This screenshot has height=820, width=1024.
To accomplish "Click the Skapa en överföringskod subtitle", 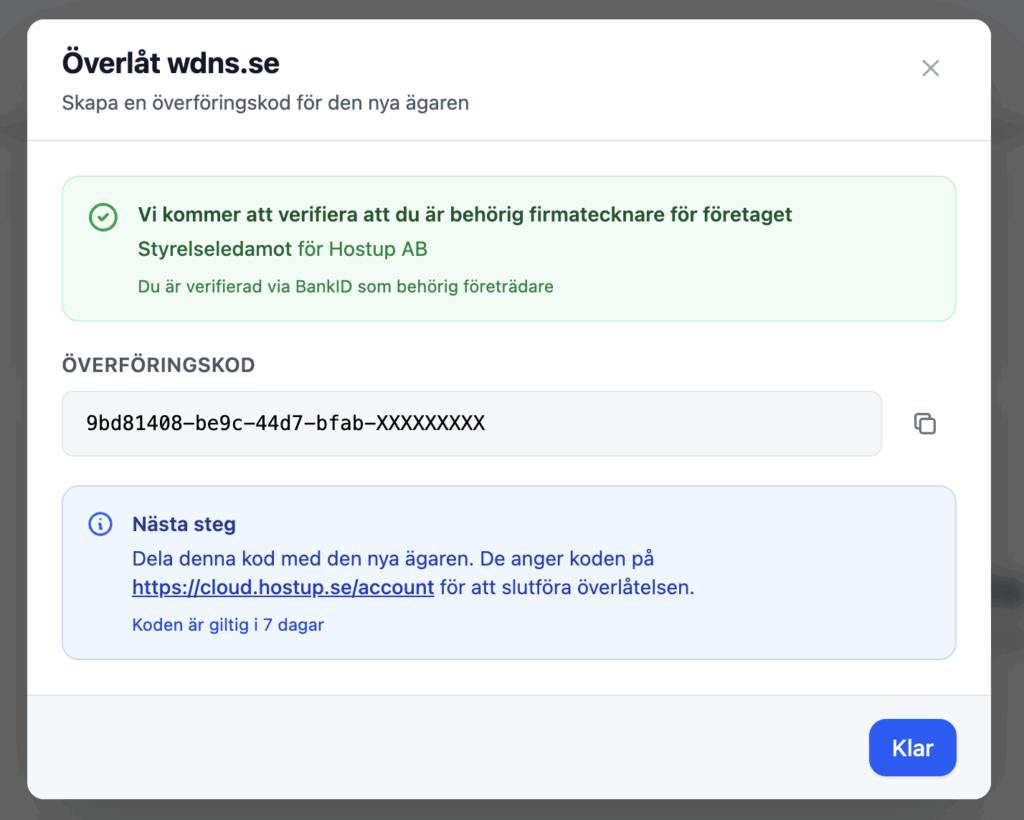I will (x=265, y=102).
